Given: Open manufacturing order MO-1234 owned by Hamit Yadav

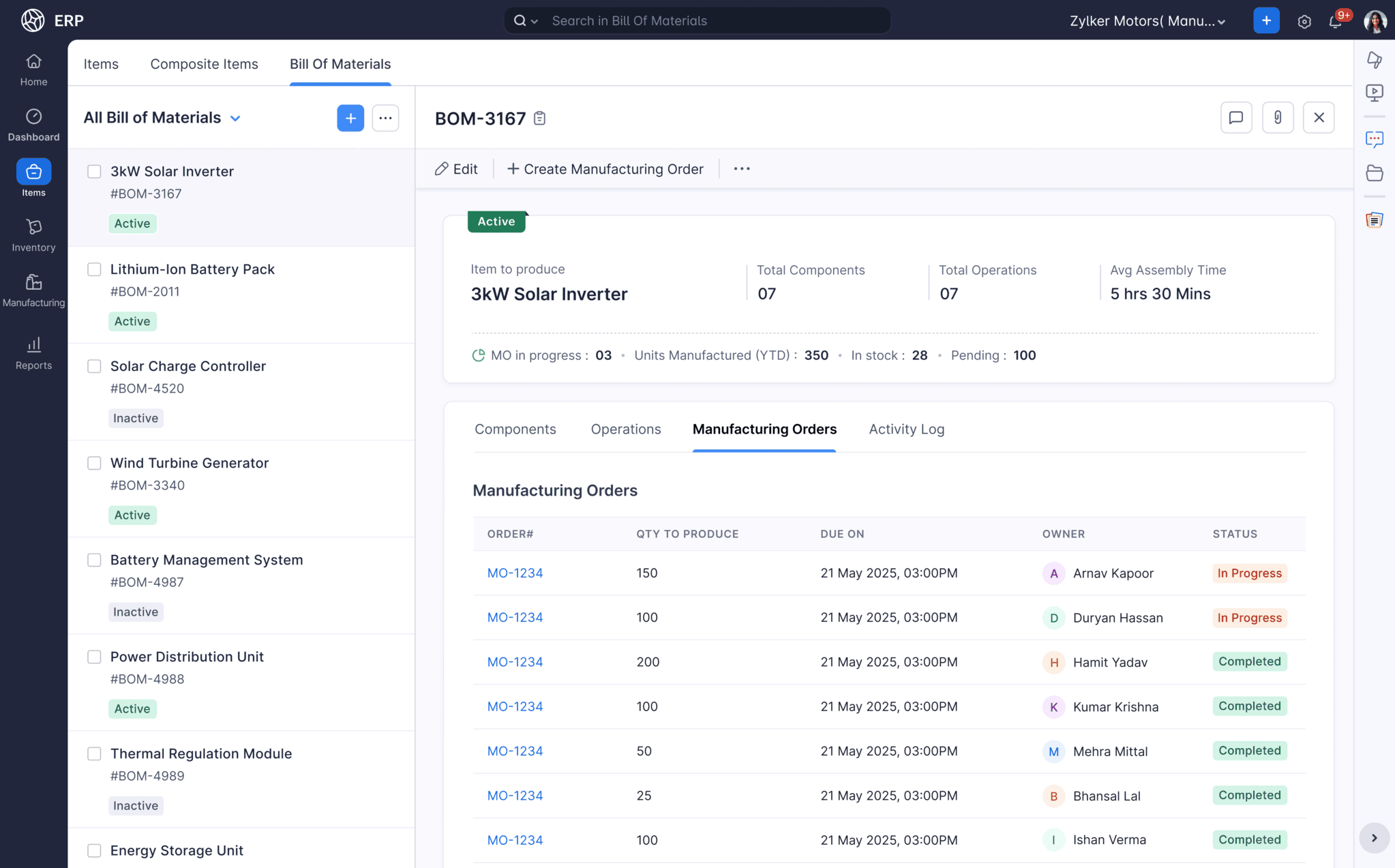Looking at the screenshot, I should (x=515, y=661).
